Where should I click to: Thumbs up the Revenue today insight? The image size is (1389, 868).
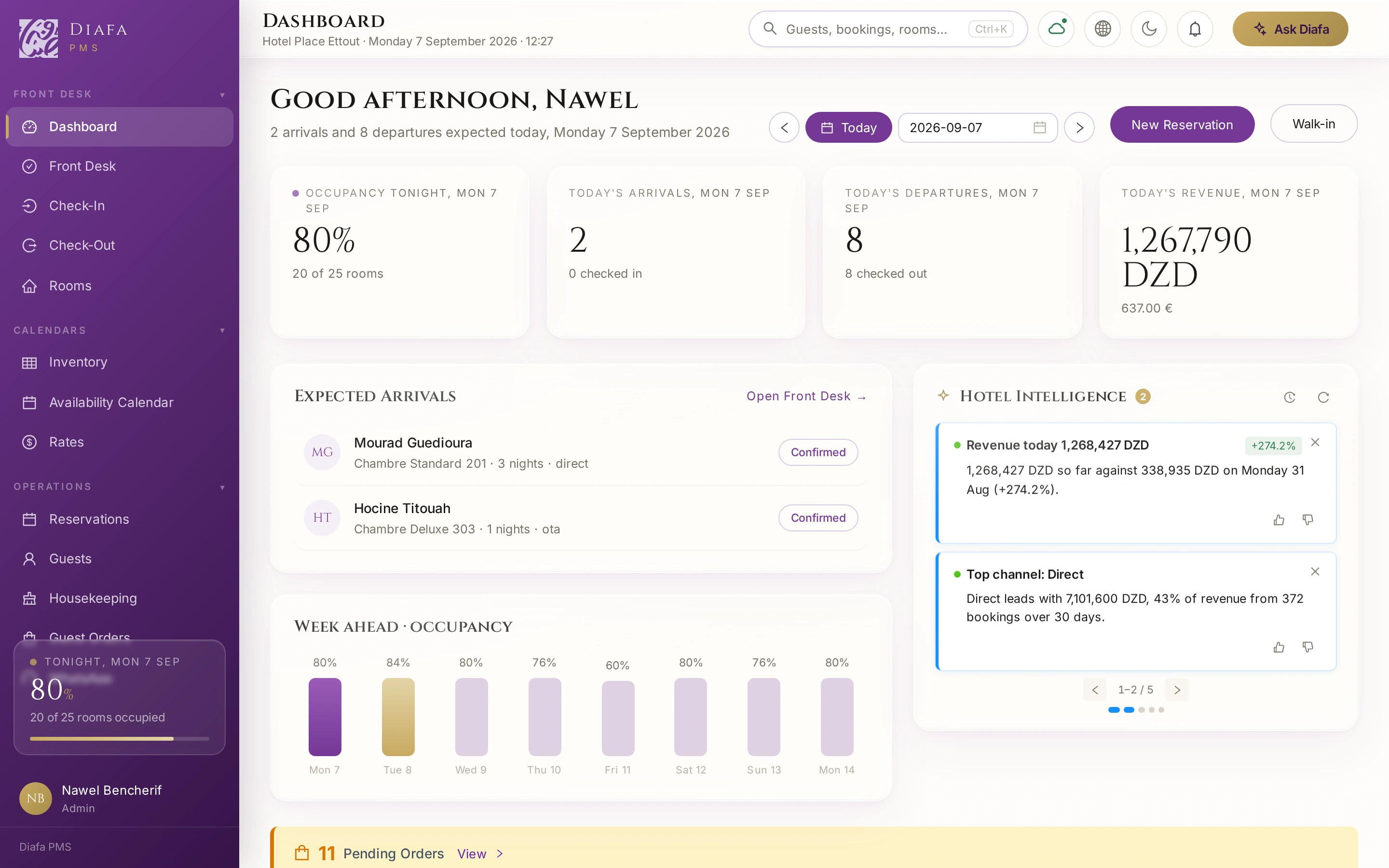click(1279, 519)
